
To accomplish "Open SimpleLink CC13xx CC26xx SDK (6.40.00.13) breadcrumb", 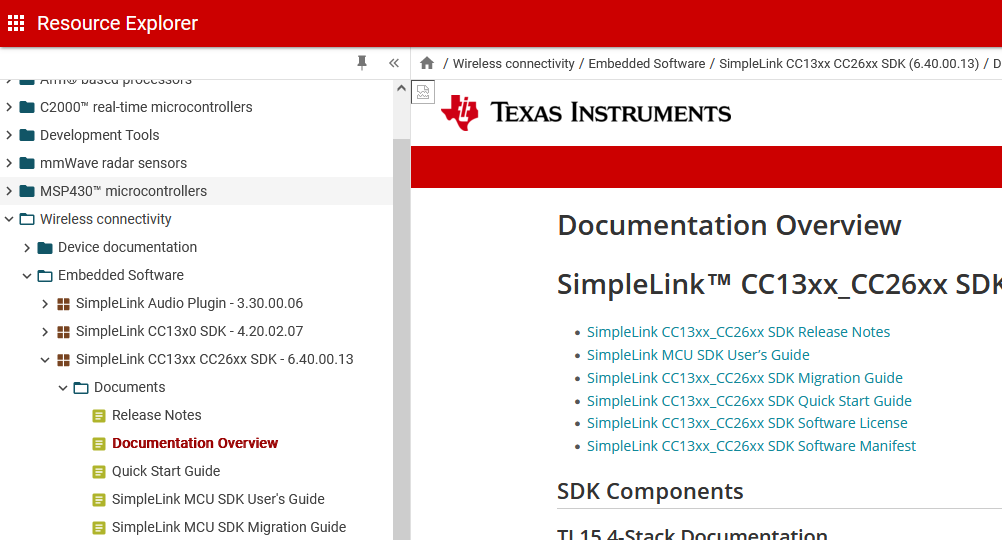I will tap(849, 64).
